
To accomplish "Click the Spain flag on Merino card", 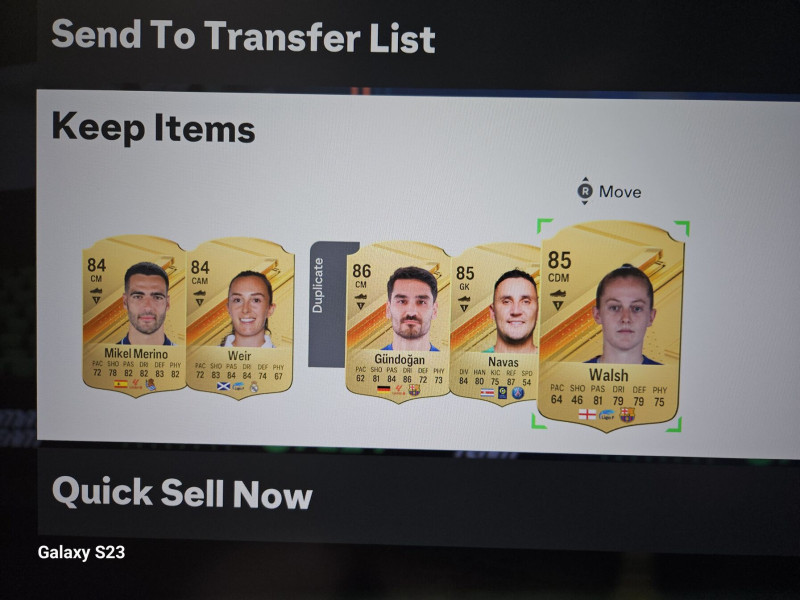I will [121, 384].
